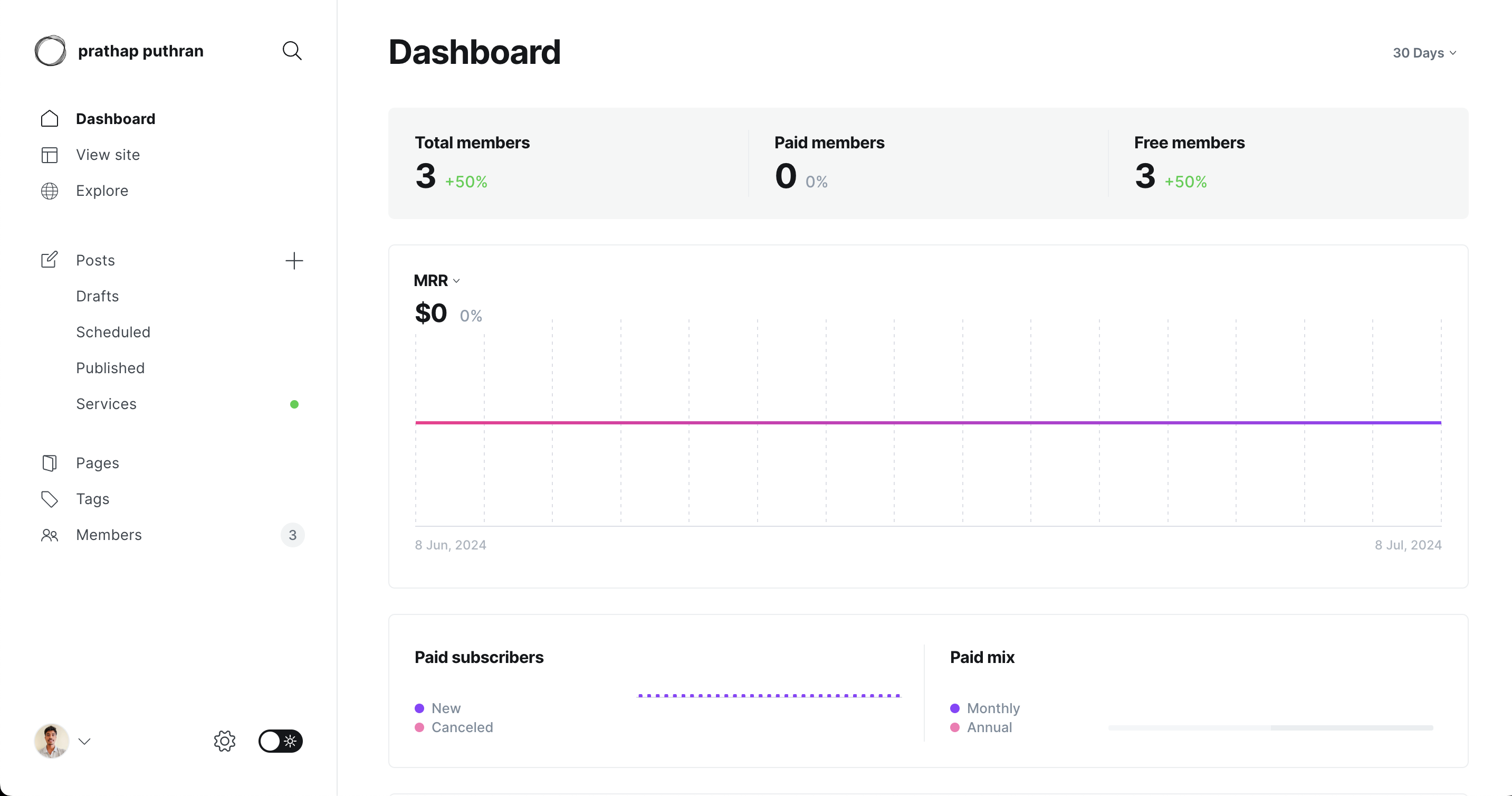1512x796 pixels.
Task: Click the search magnifier icon
Action: pos(293,50)
